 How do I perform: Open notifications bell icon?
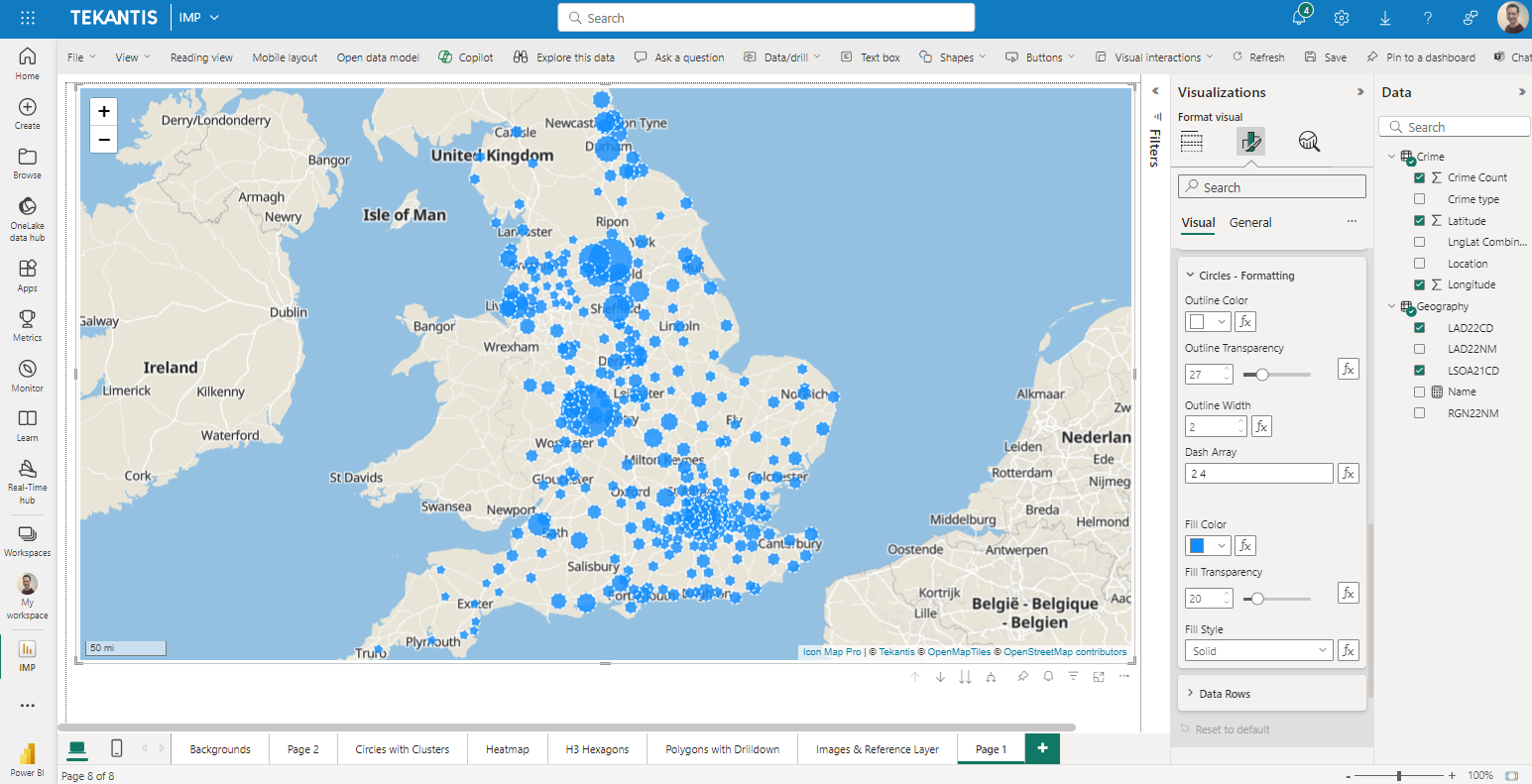click(1299, 18)
